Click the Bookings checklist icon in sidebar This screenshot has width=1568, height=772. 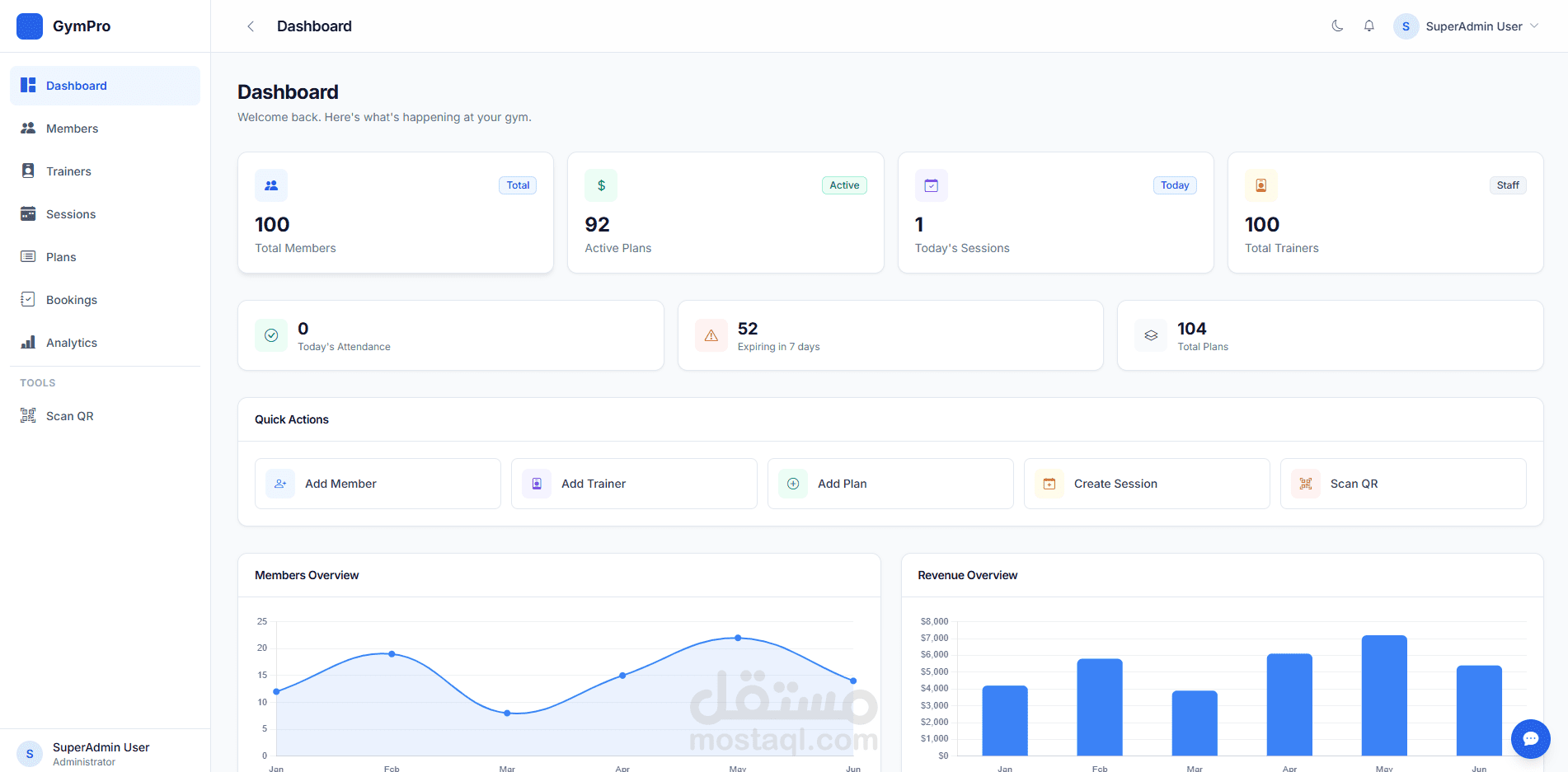coord(28,299)
